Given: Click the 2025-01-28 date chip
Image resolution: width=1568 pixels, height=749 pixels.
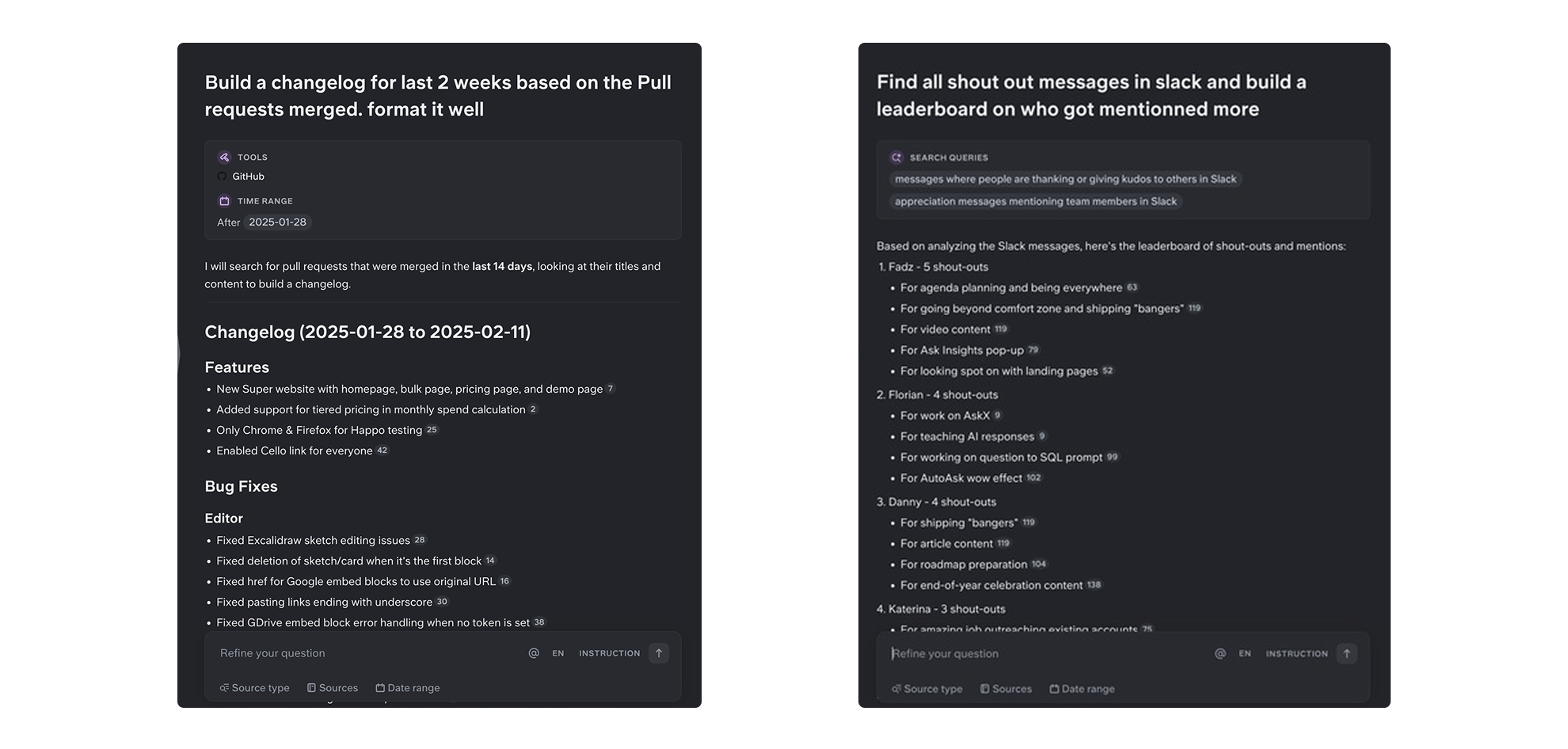Looking at the screenshot, I should [x=277, y=222].
